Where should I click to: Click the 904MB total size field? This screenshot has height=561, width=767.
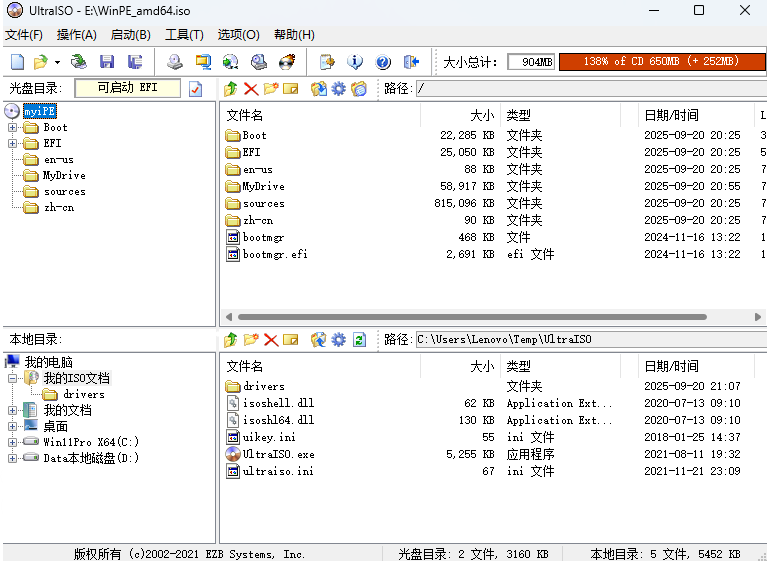coord(531,62)
